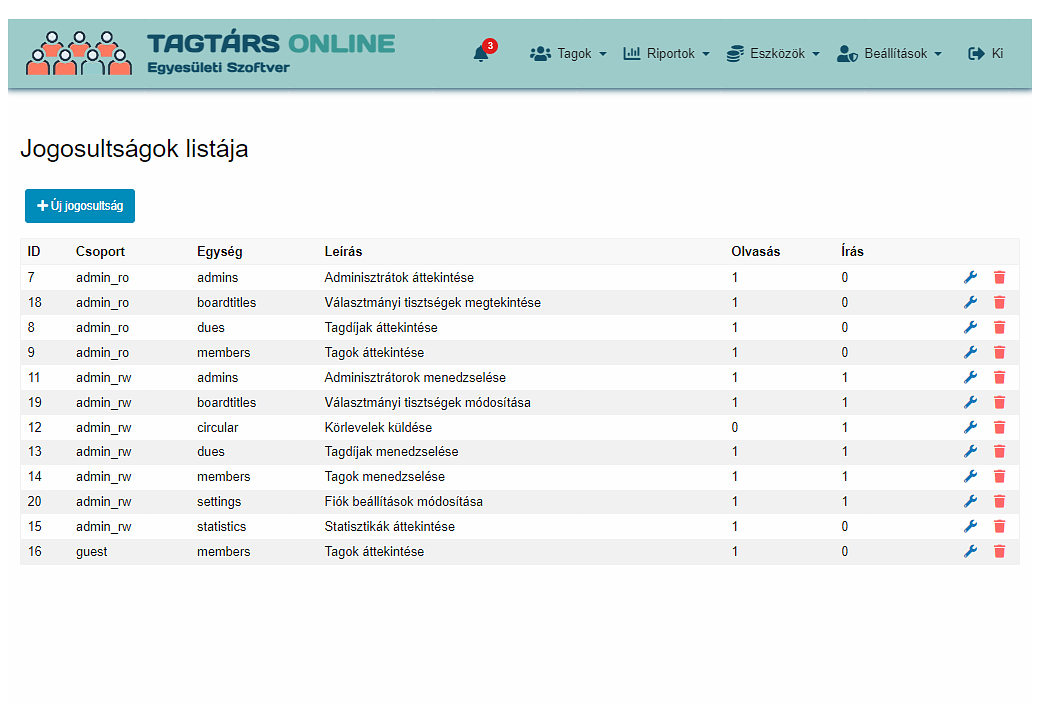Delete Fiók beállítások módosítása permission

1000,501
